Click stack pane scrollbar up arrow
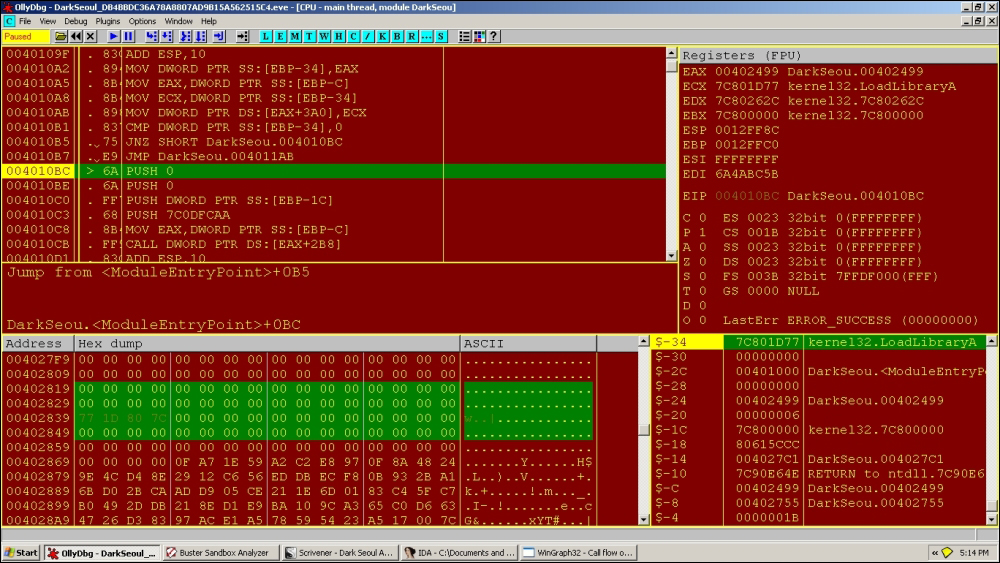 pos(992,342)
